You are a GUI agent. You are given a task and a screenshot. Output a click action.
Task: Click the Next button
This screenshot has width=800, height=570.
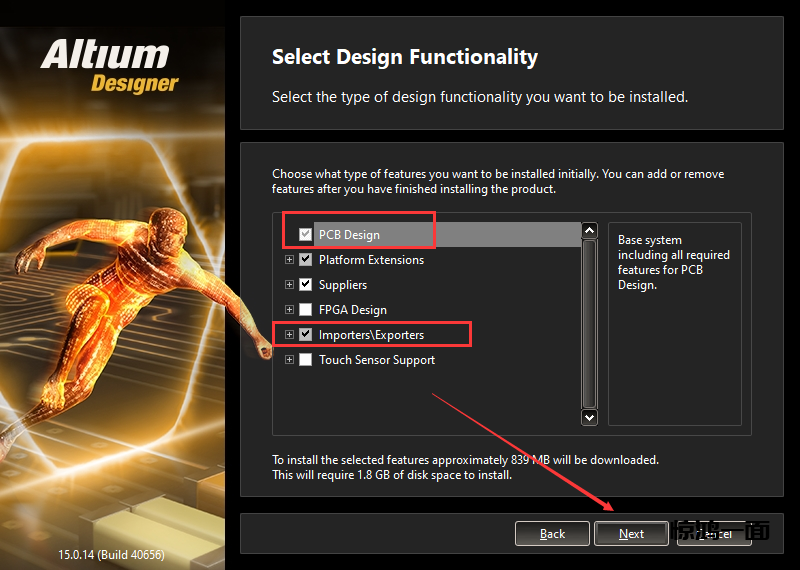tap(631, 534)
